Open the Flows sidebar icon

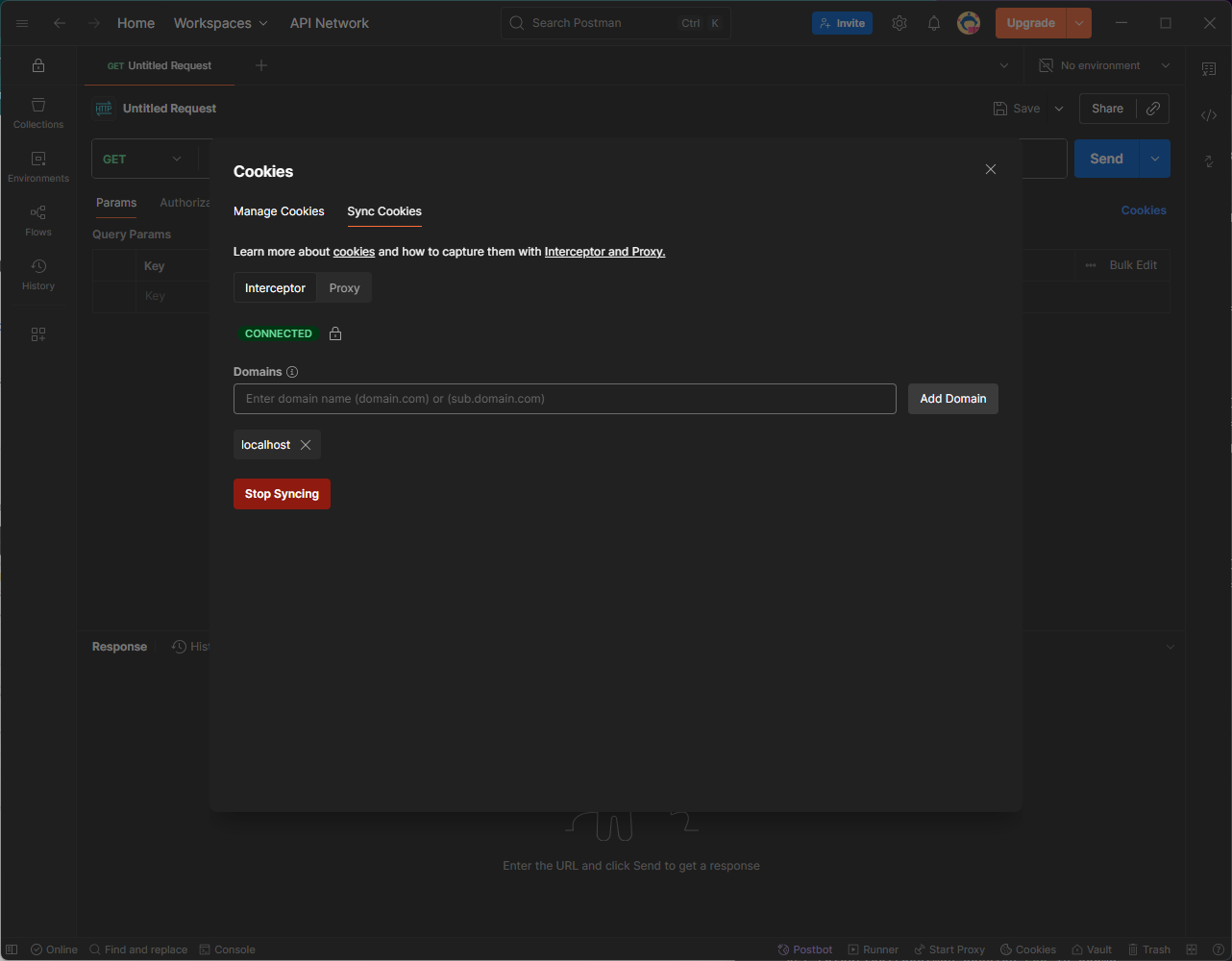click(38, 220)
